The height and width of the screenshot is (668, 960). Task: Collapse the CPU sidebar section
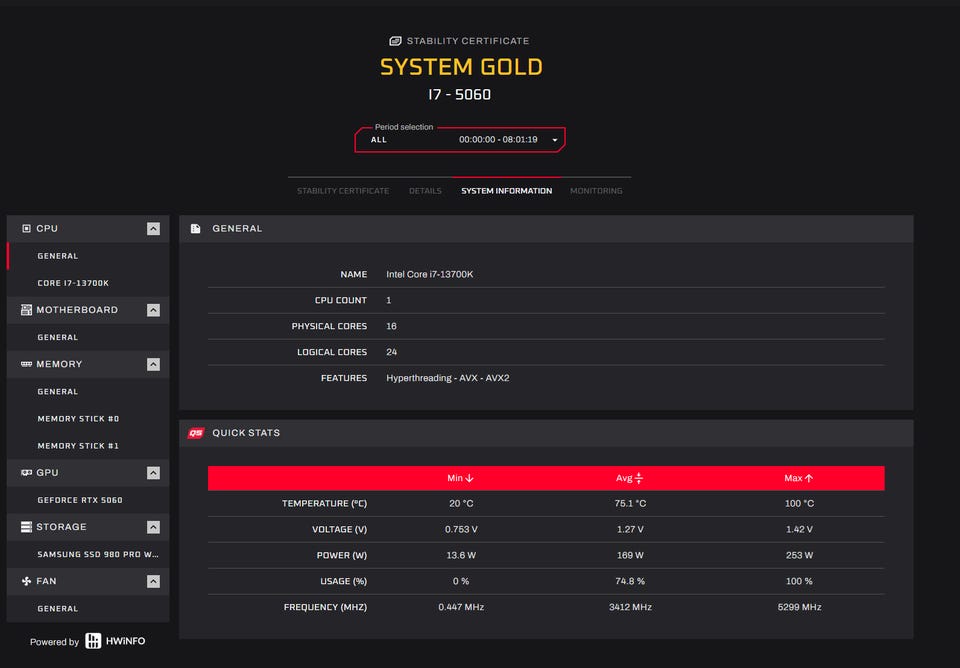pyautogui.click(x=153, y=229)
